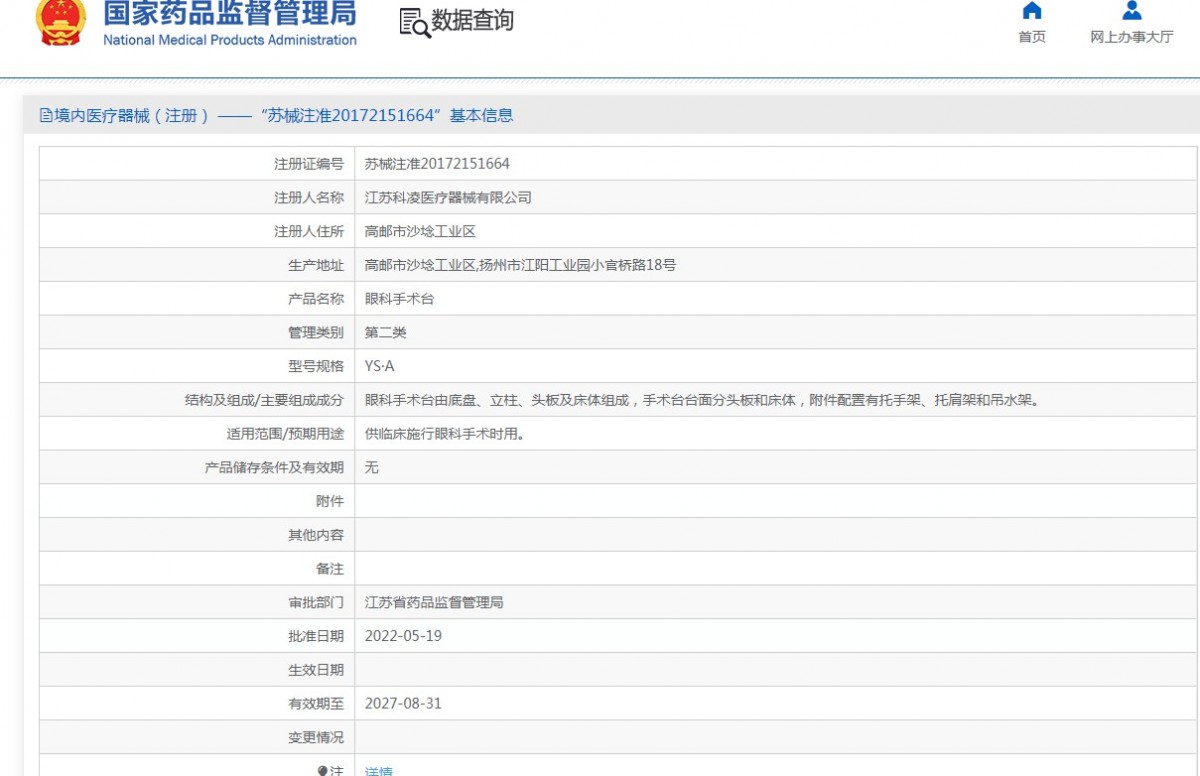This screenshot has width=1200, height=776.
Task: Click the 高邮市沙埝工业区 address value in the 注册人住所 row
Action: coord(420,231)
